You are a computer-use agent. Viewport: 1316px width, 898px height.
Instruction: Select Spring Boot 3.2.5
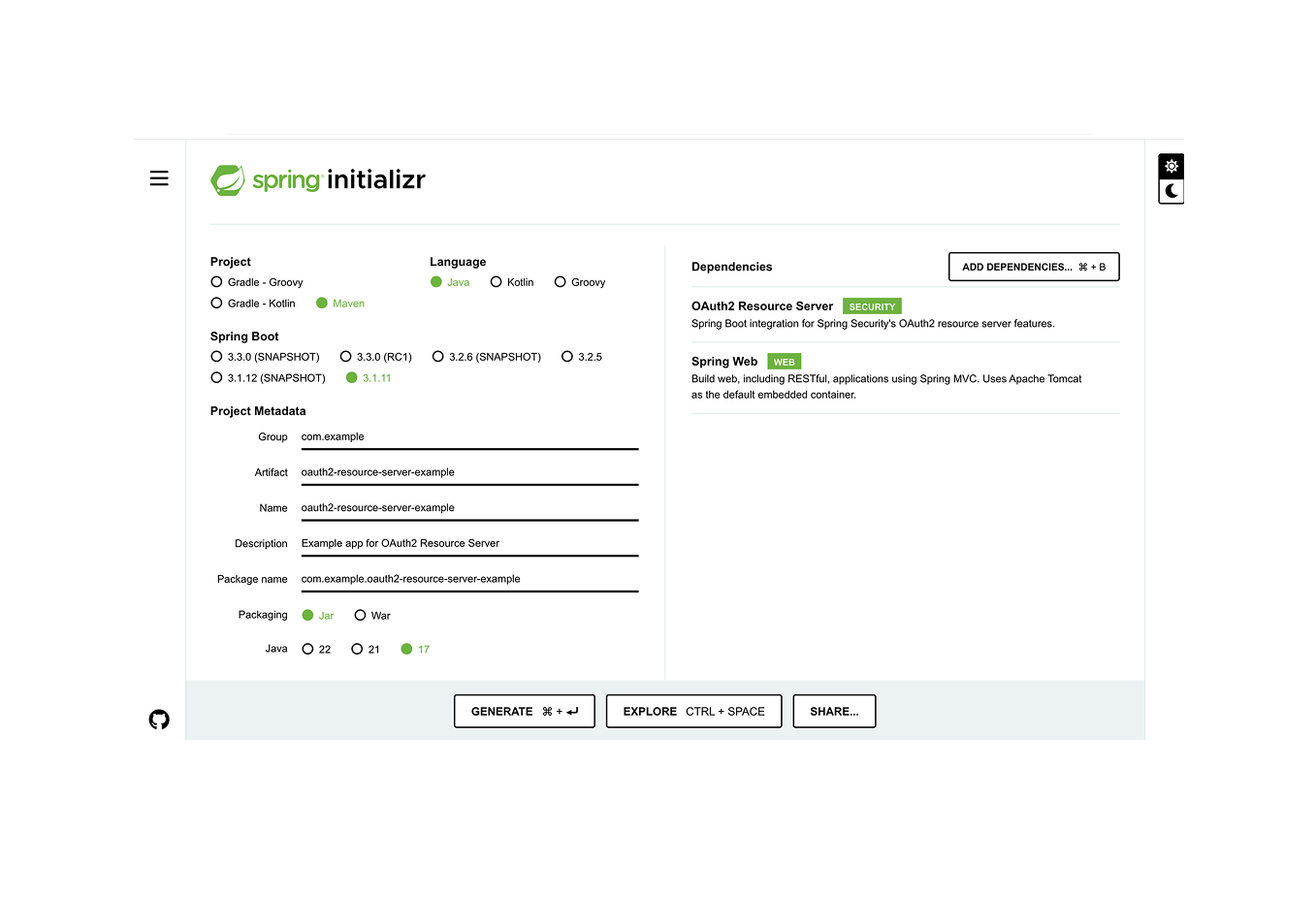(582, 357)
